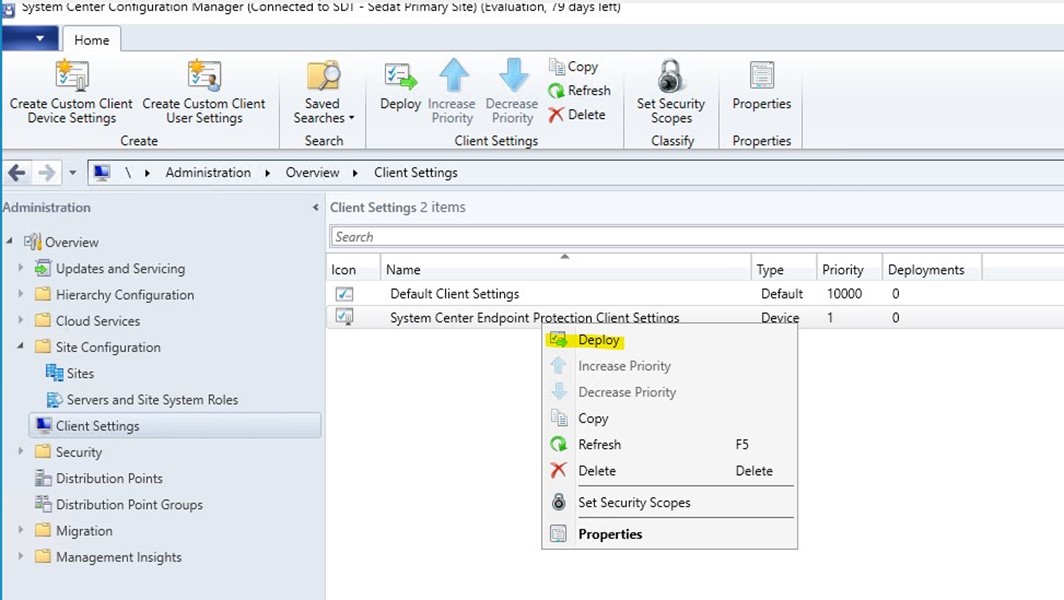Viewport: 1064px width, 600px height.
Task: Choose Properties from the context menu
Action: [669, 534]
